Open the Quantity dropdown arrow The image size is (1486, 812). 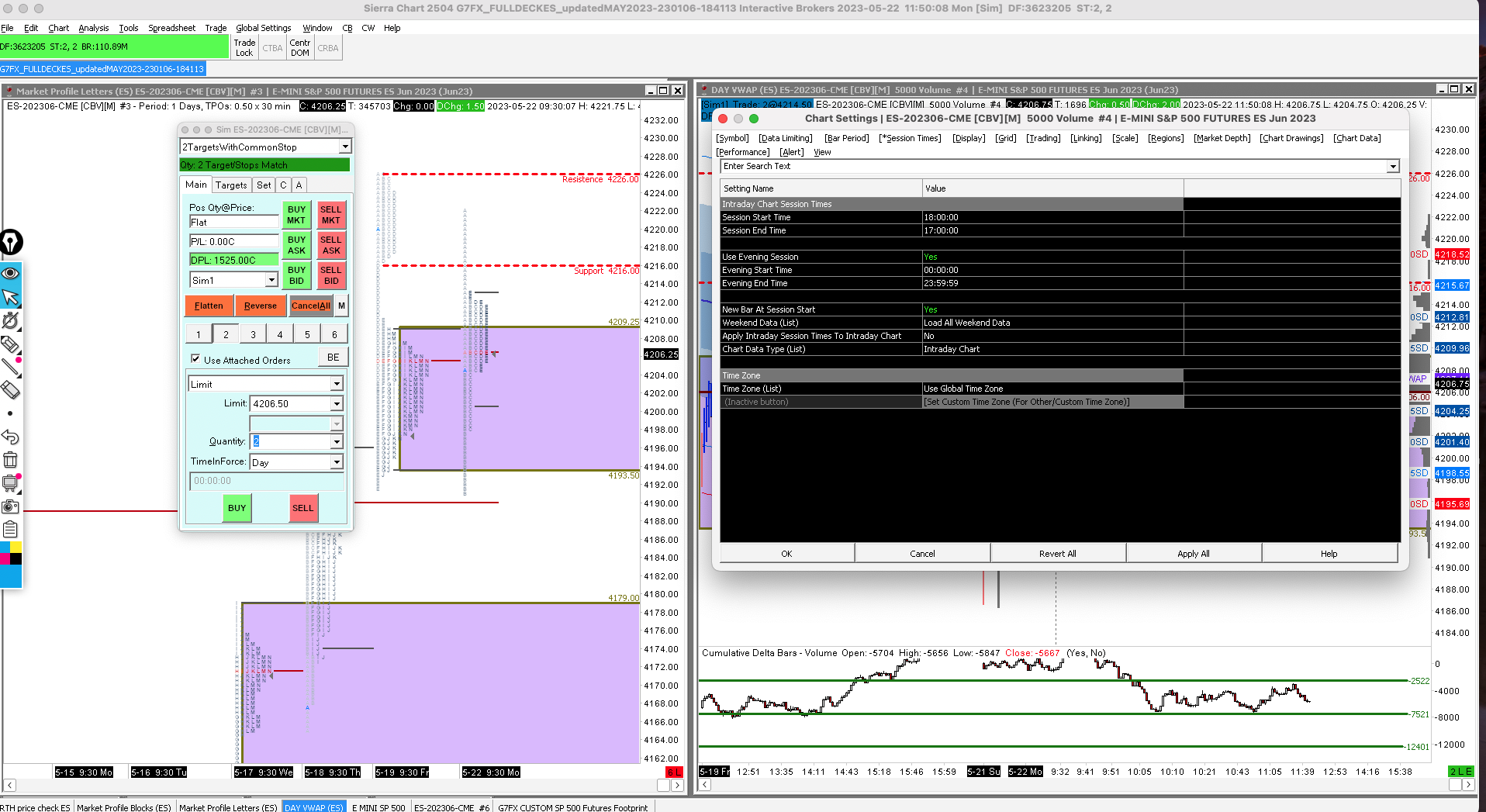337,441
